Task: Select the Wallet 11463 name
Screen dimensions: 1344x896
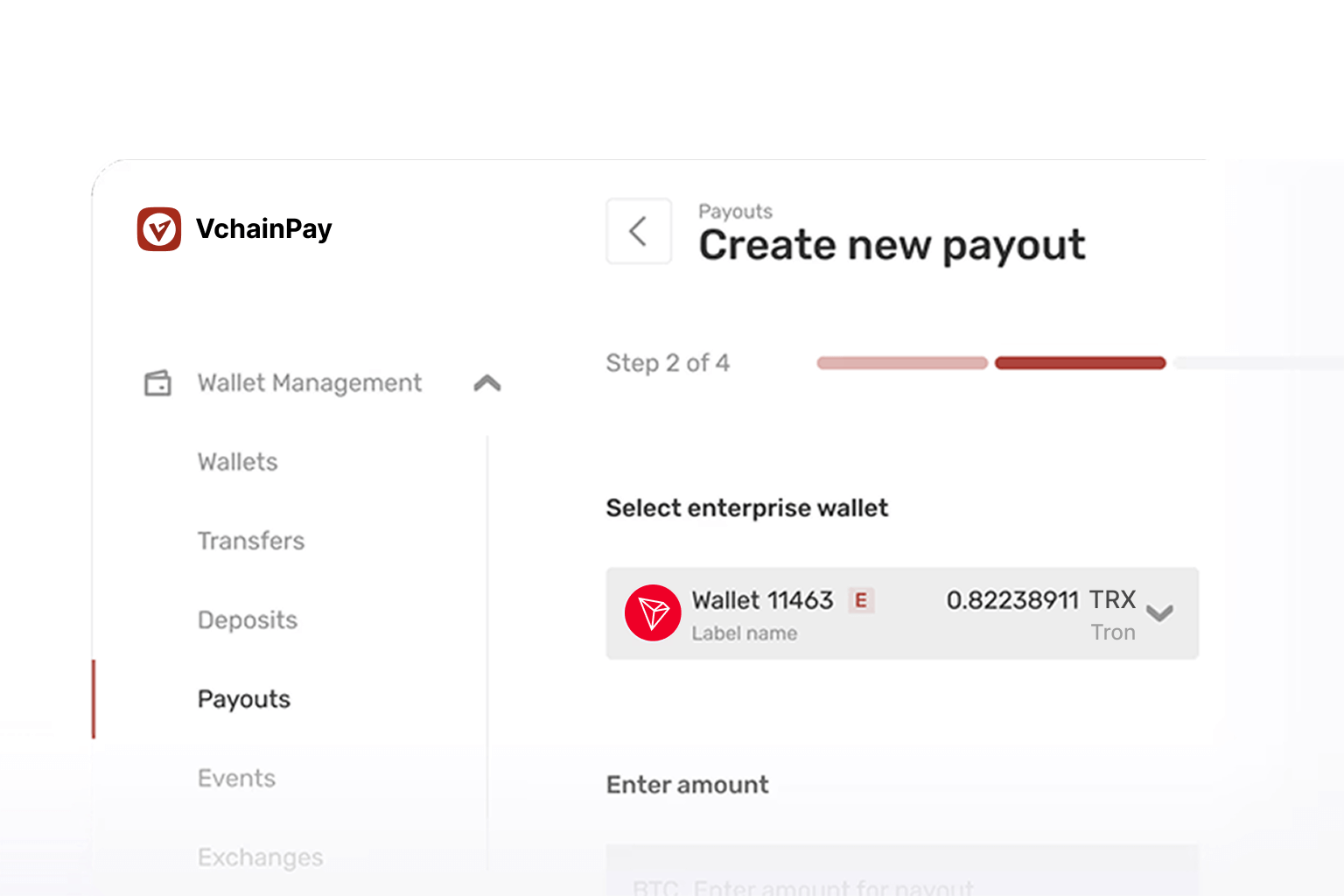Action: [762, 600]
